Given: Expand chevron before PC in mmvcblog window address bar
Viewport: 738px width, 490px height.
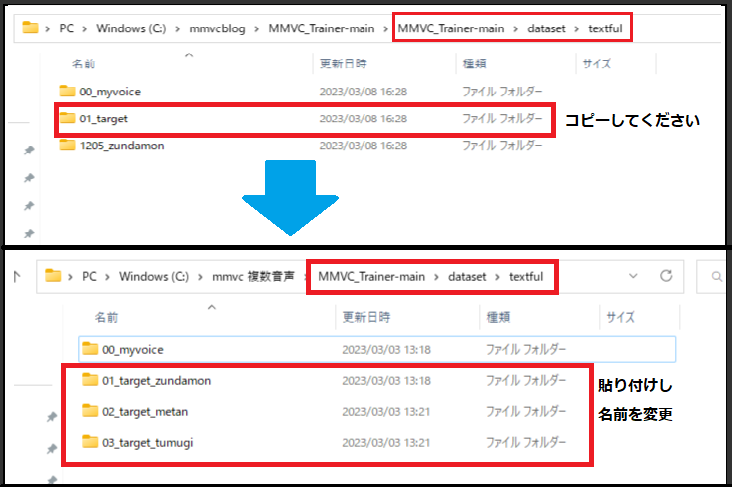Looking at the screenshot, I should (x=48, y=29).
